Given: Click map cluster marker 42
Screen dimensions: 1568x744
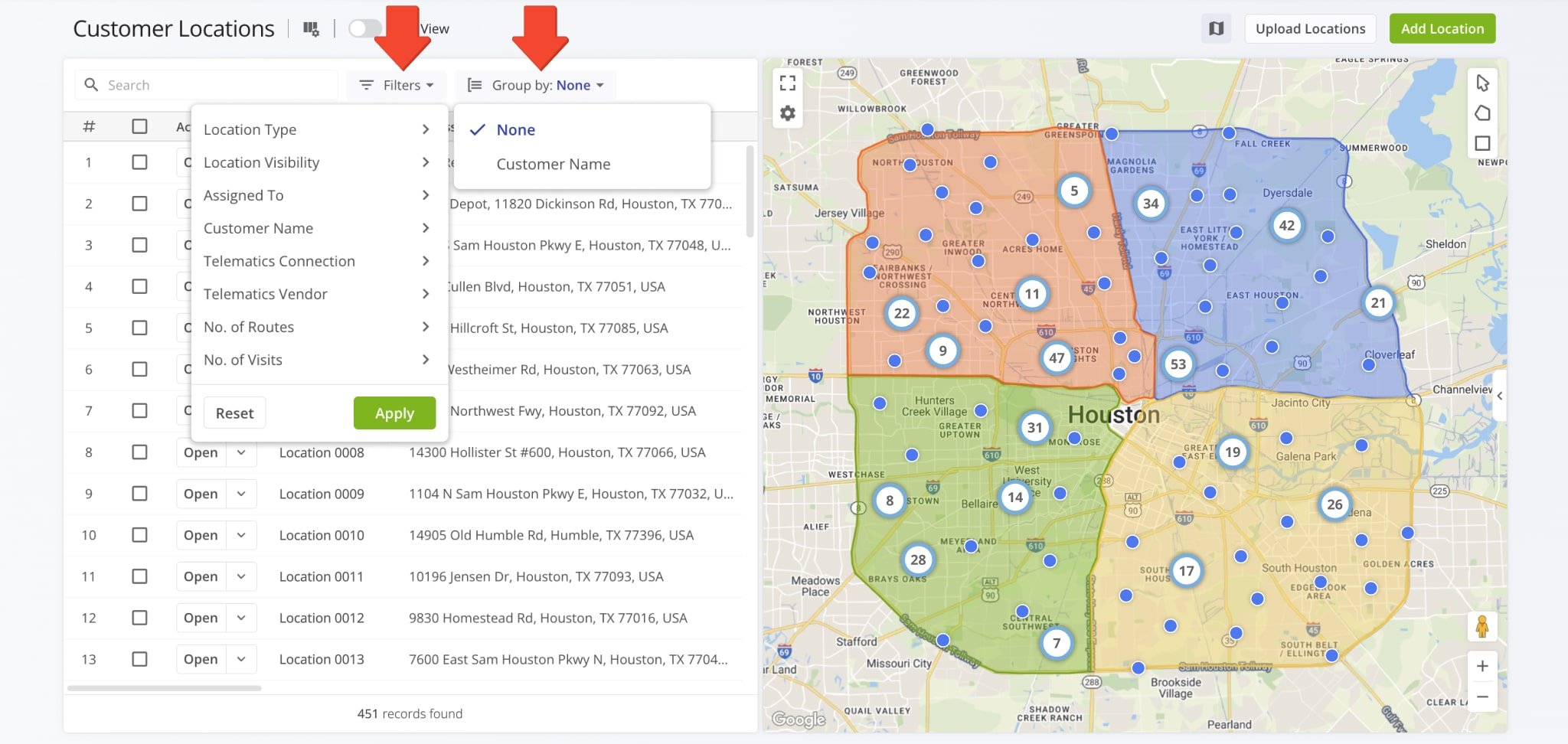Looking at the screenshot, I should (1287, 225).
